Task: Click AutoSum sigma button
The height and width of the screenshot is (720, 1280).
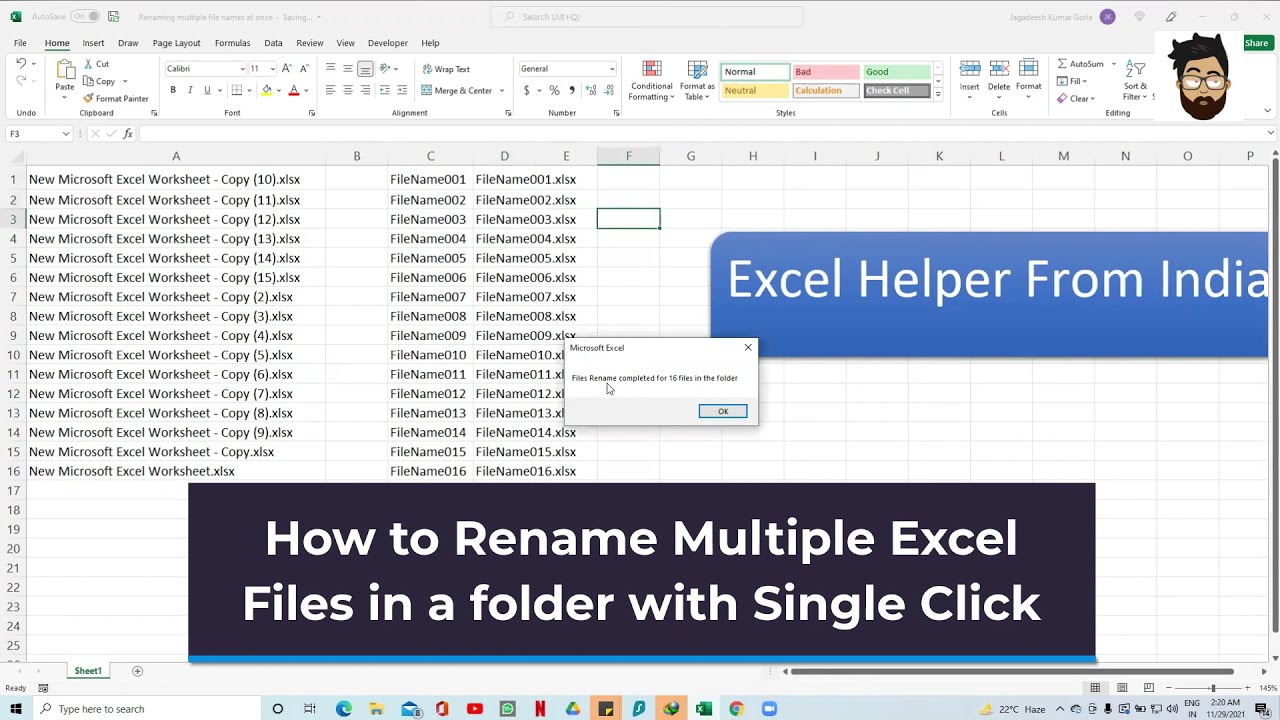Action: [1081, 64]
